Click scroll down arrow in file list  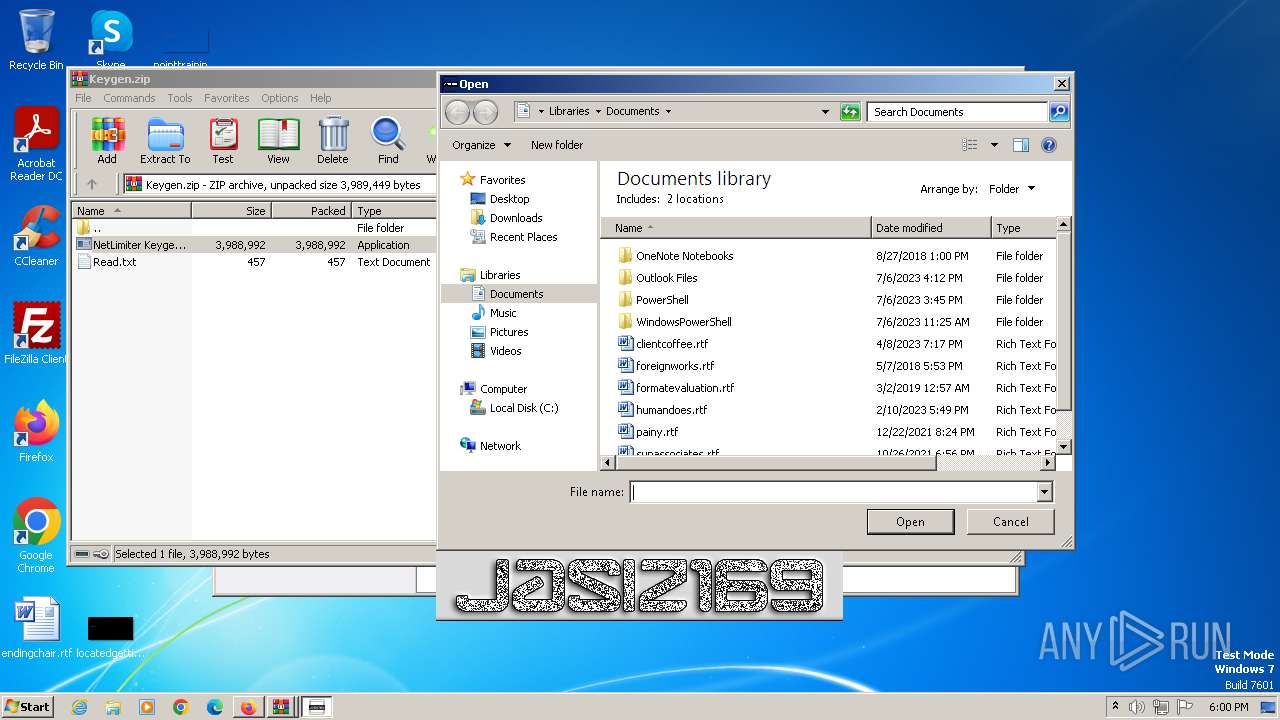(1064, 446)
